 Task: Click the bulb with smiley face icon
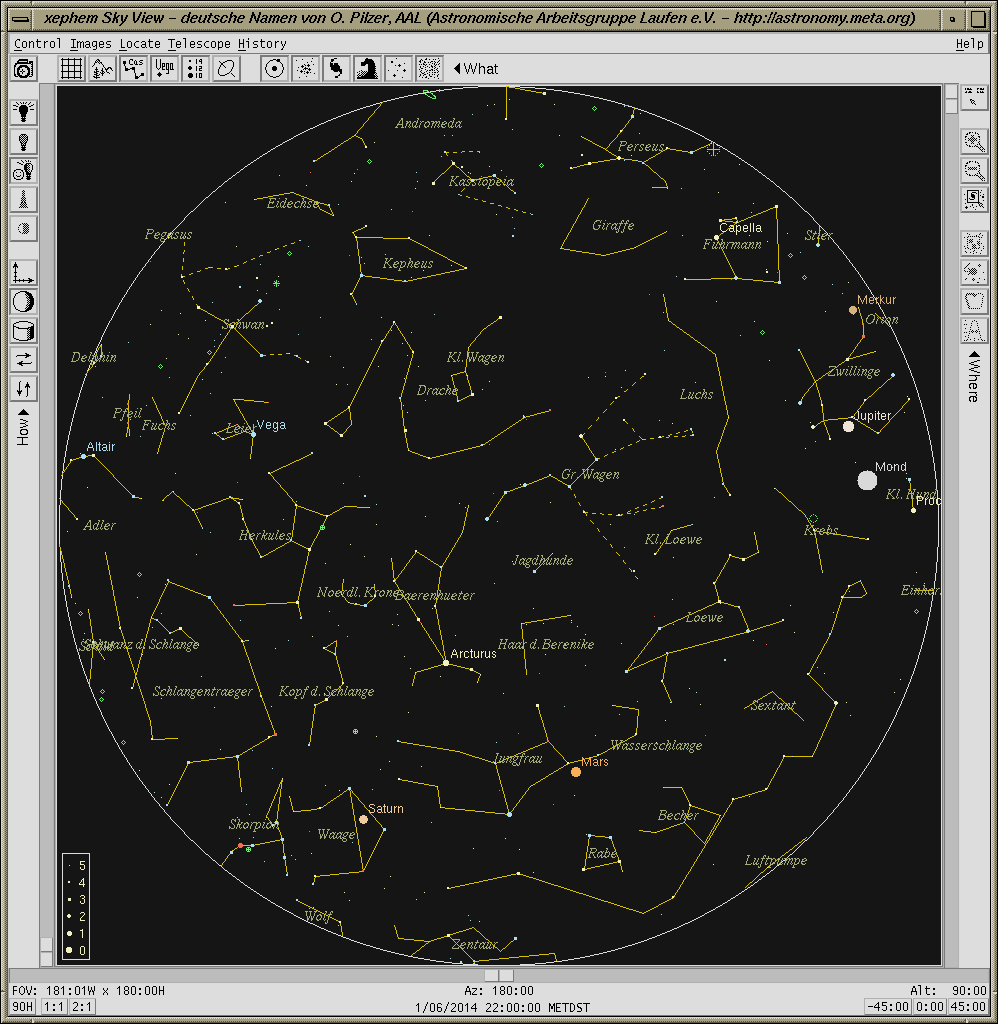[x=24, y=170]
